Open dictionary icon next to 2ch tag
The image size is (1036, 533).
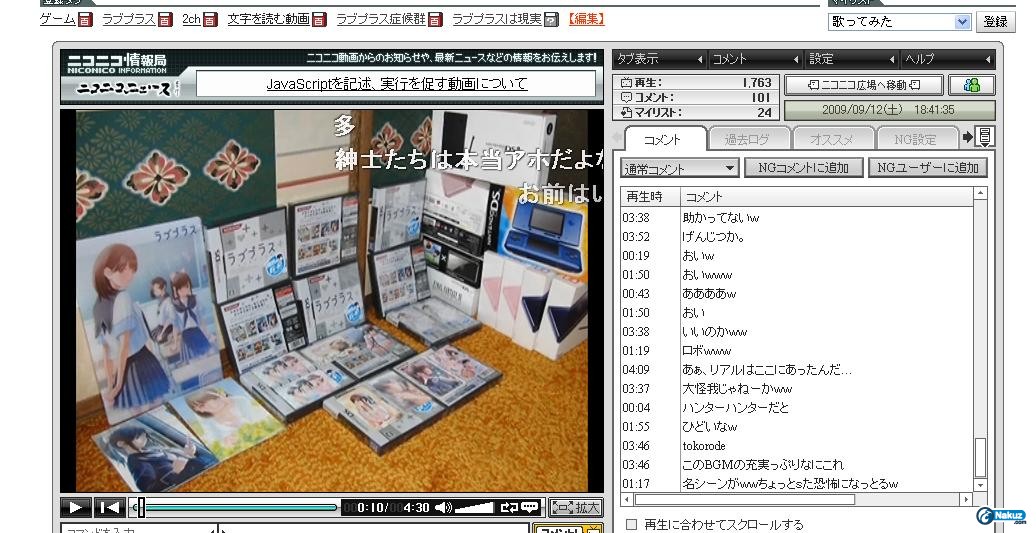point(210,20)
